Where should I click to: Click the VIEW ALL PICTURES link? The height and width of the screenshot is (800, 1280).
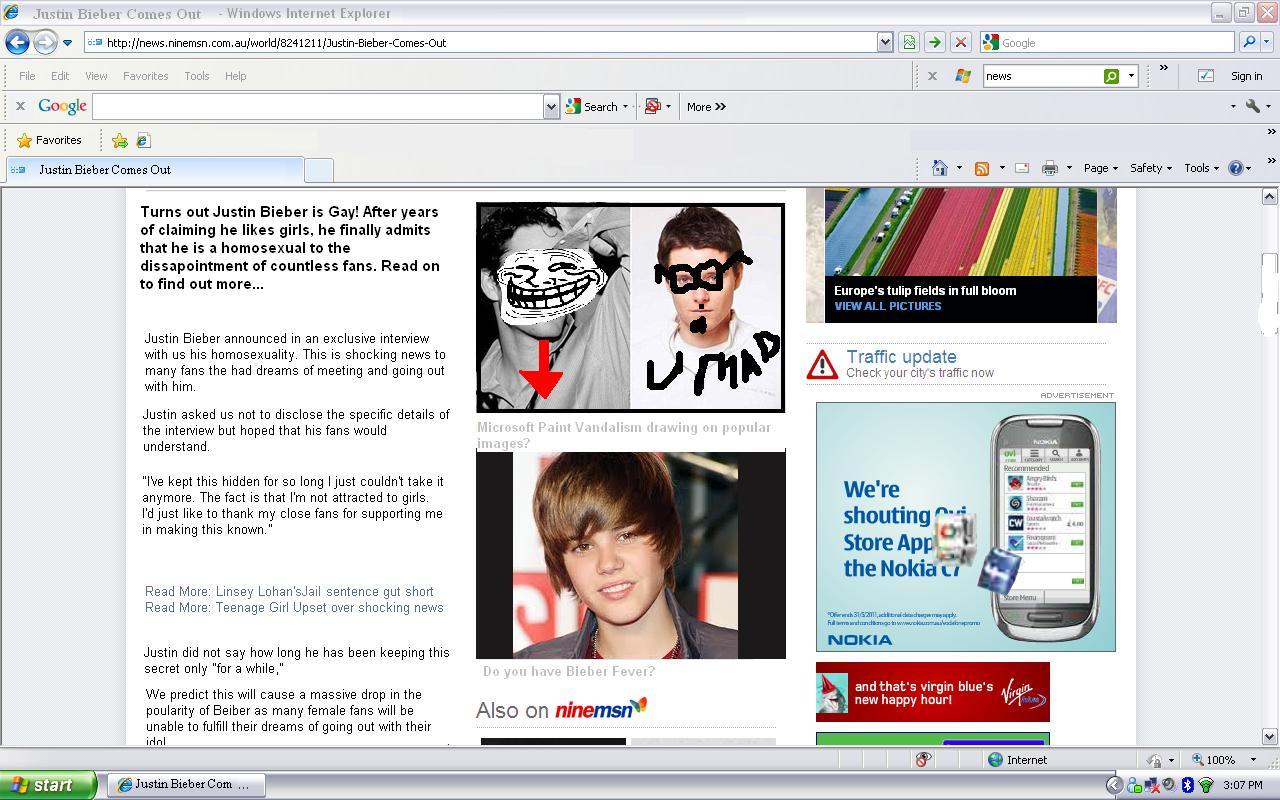[x=887, y=306]
